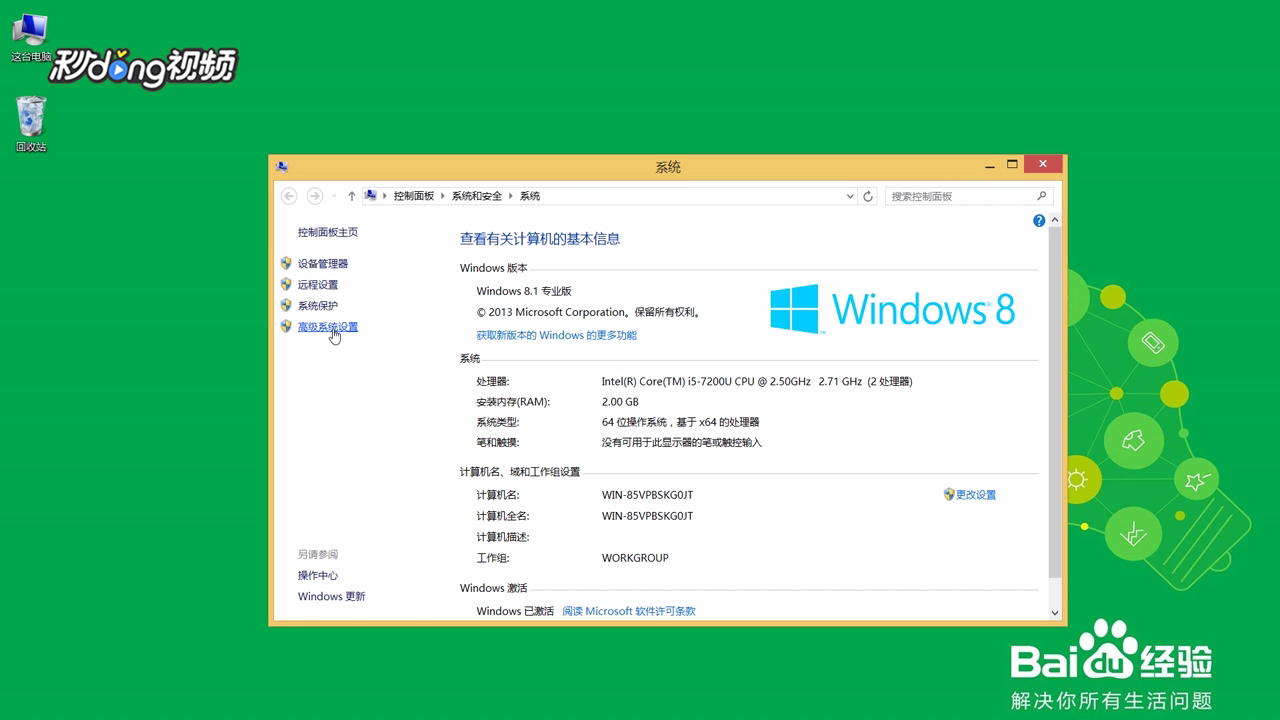Open Help via blue question mark
Viewport: 1280px width, 720px height.
(1039, 220)
